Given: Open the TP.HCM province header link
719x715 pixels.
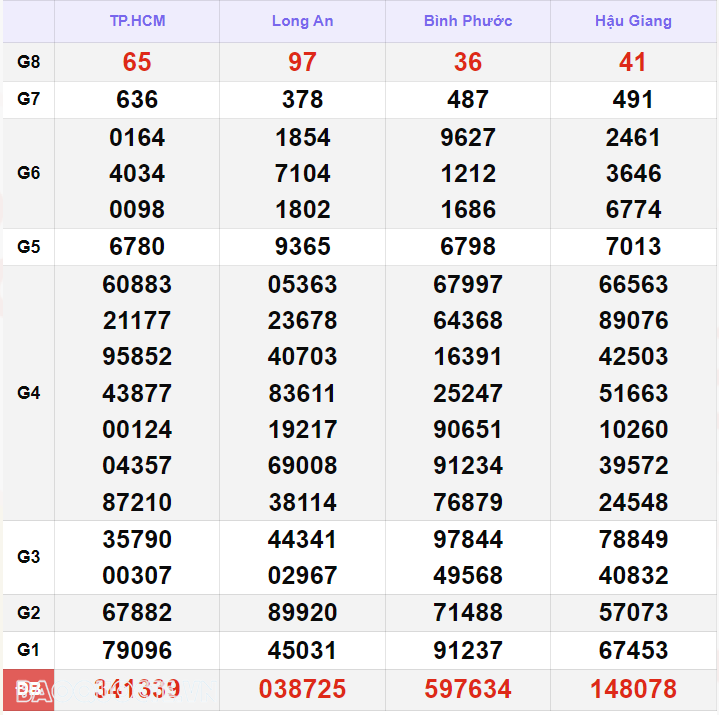Looking at the screenshot, I should pyautogui.click(x=137, y=21).
